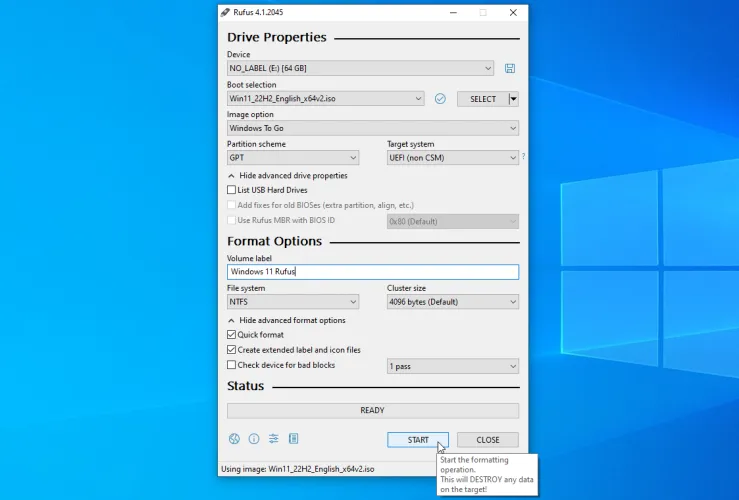Open language options via the globe icon

(234, 439)
